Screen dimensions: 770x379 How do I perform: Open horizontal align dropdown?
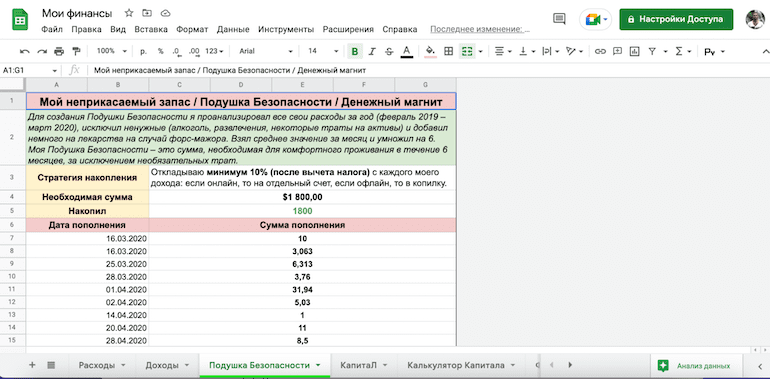(503, 51)
